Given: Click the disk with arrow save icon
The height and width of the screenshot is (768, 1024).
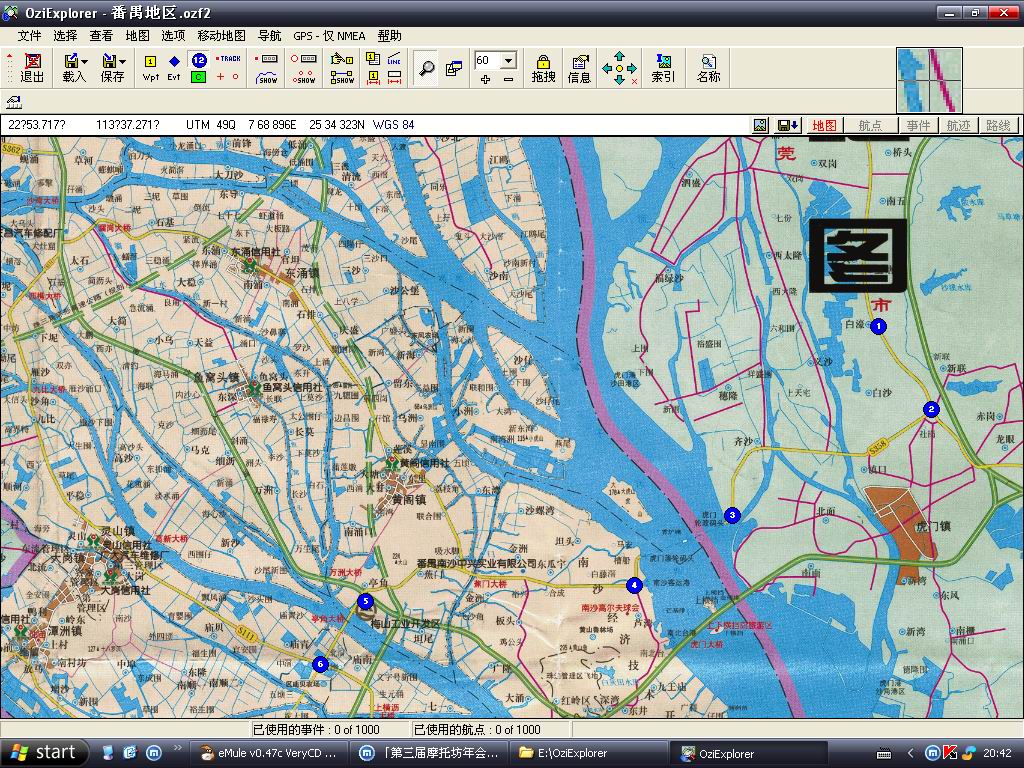Looking at the screenshot, I should (x=788, y=125).
